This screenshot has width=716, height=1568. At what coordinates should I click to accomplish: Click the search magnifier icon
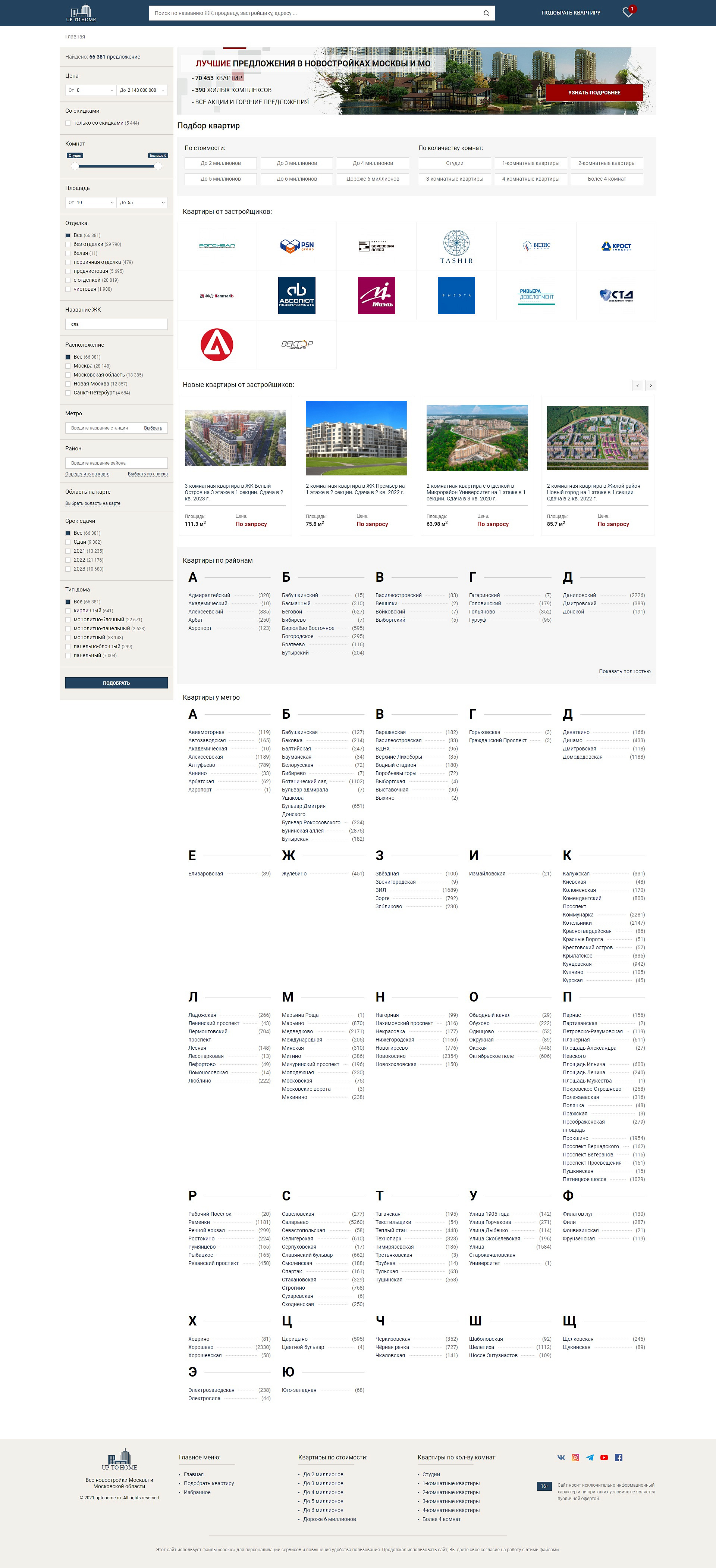pos(486,13)
